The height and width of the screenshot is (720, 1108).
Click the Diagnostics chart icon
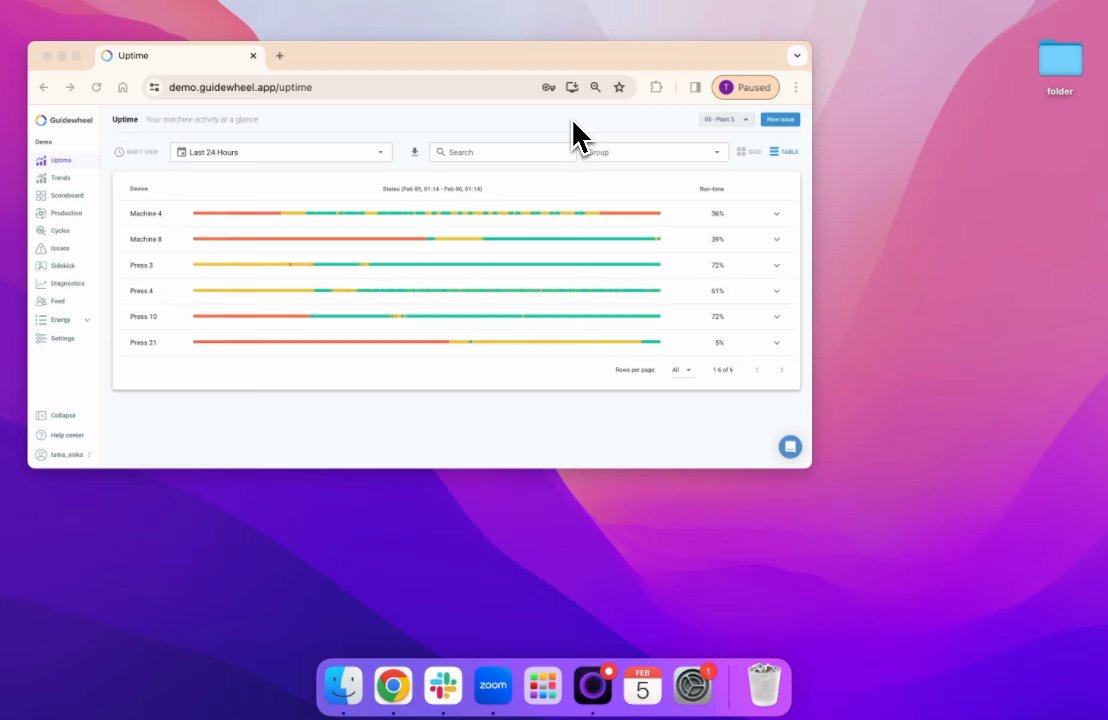[x=41, y=283]
